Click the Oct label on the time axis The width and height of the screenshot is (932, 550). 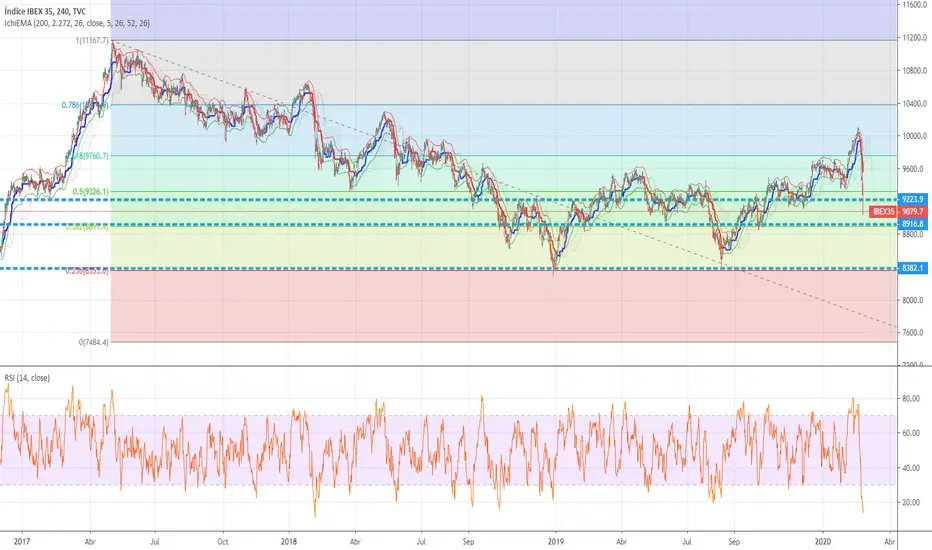pos(223,542)
